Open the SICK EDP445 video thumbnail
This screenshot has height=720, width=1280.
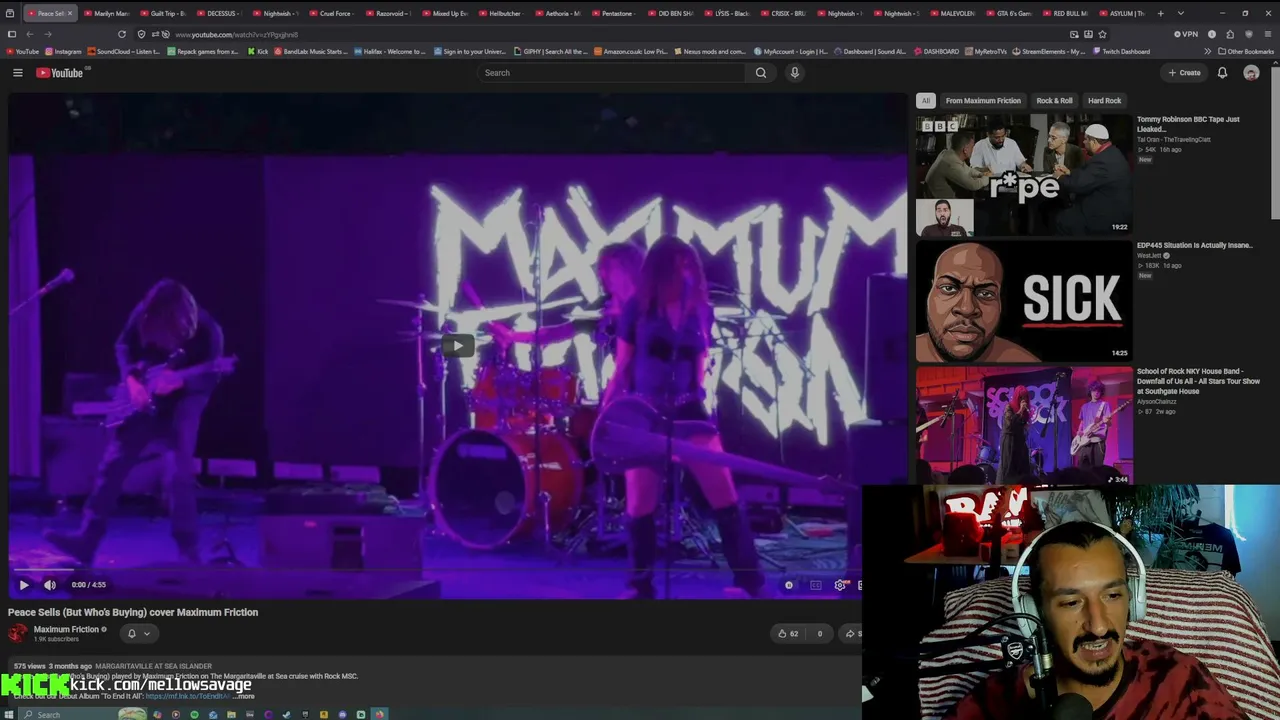click(1024, 301)
